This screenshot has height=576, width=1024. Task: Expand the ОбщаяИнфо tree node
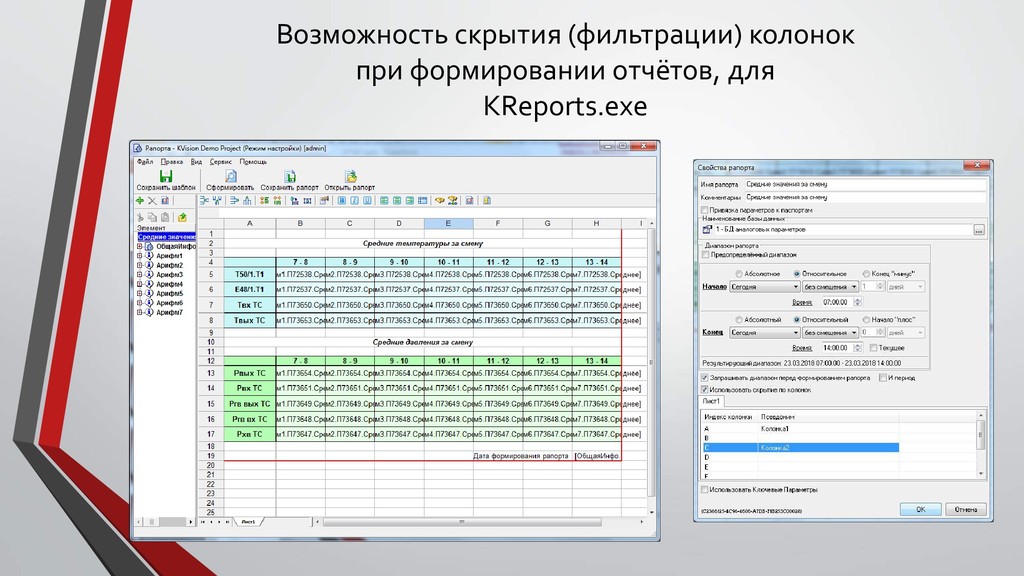140,247
